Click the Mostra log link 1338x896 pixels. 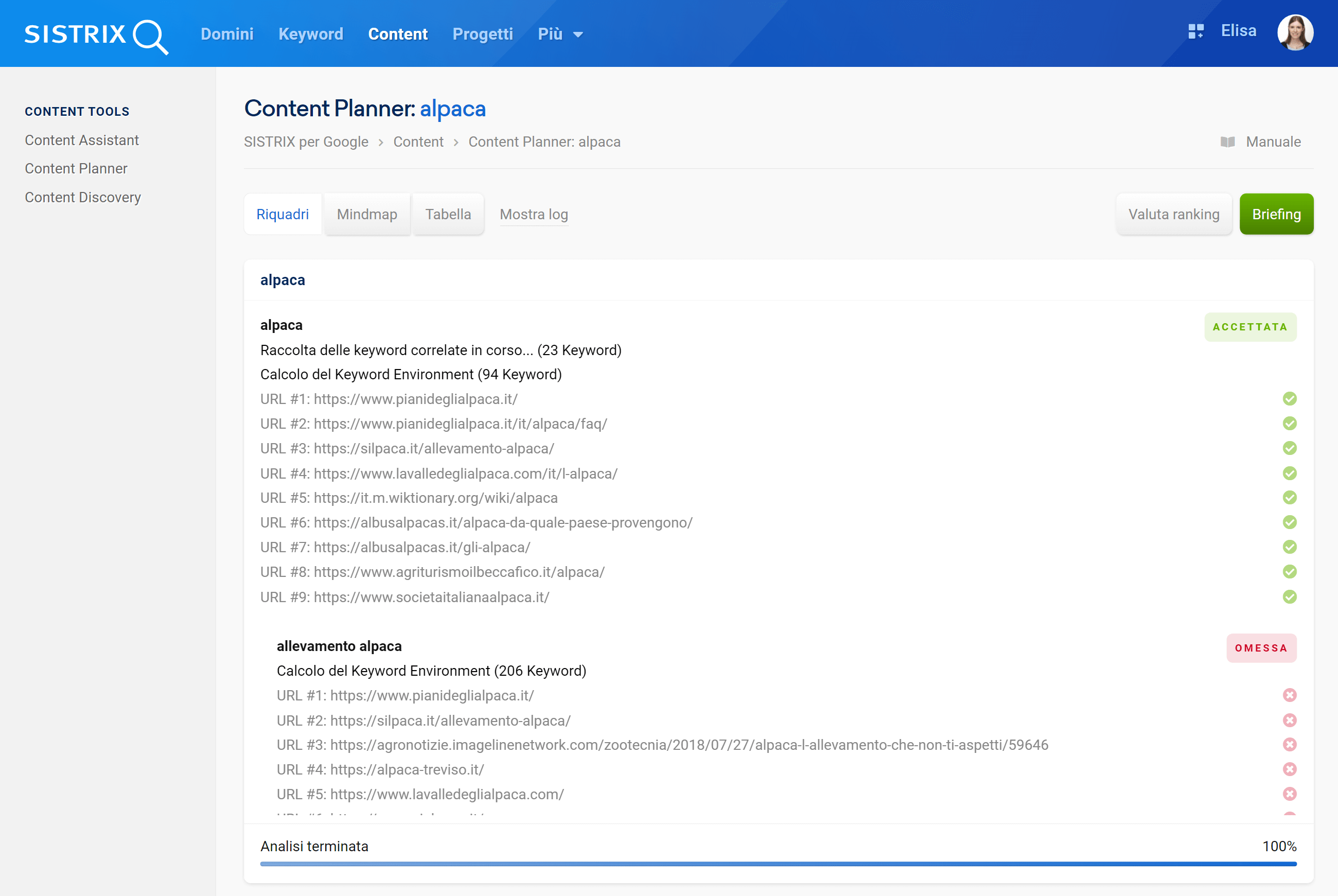pos(534,214)
